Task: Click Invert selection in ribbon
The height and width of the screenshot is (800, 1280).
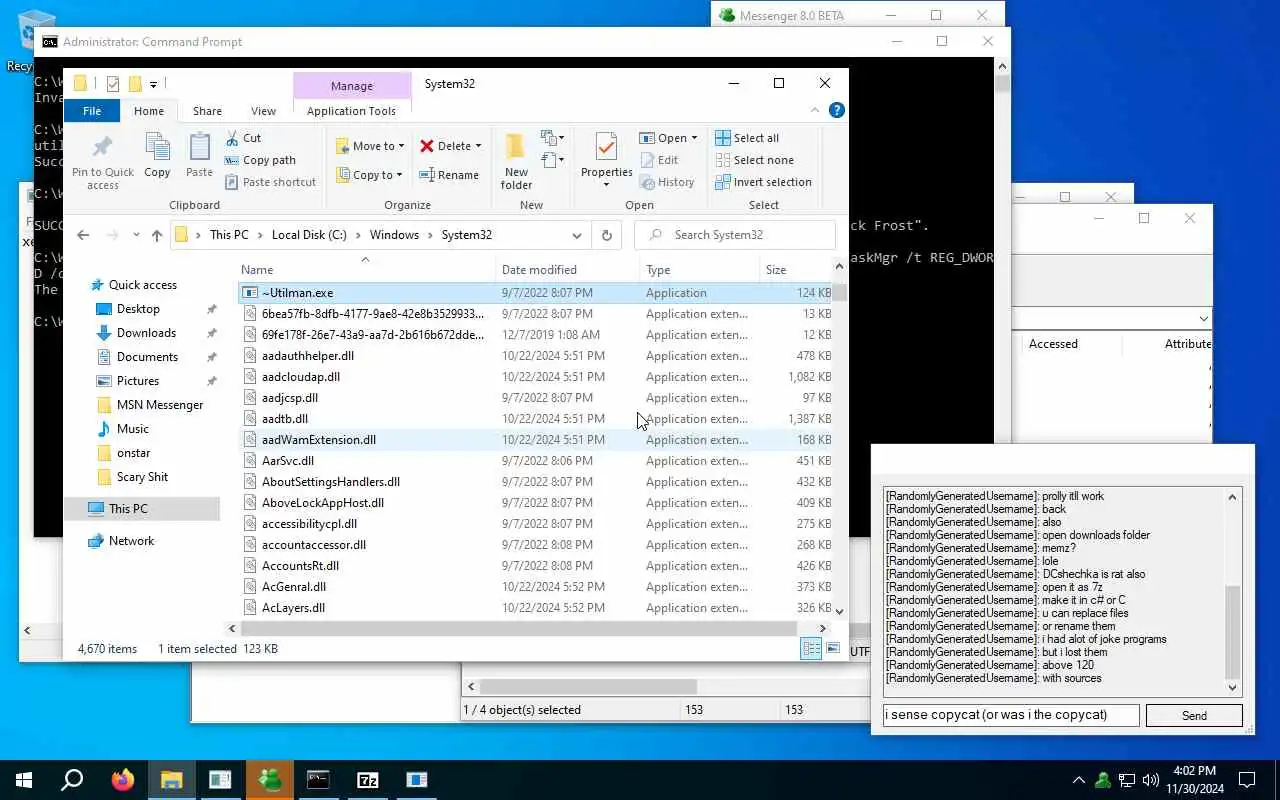Action: 763,182
